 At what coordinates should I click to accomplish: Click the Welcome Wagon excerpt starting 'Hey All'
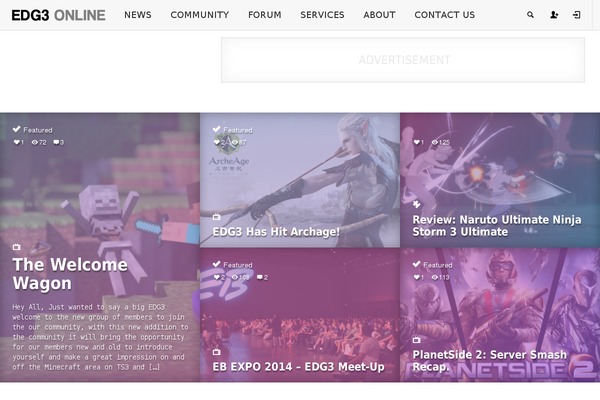tap(100, 337)
